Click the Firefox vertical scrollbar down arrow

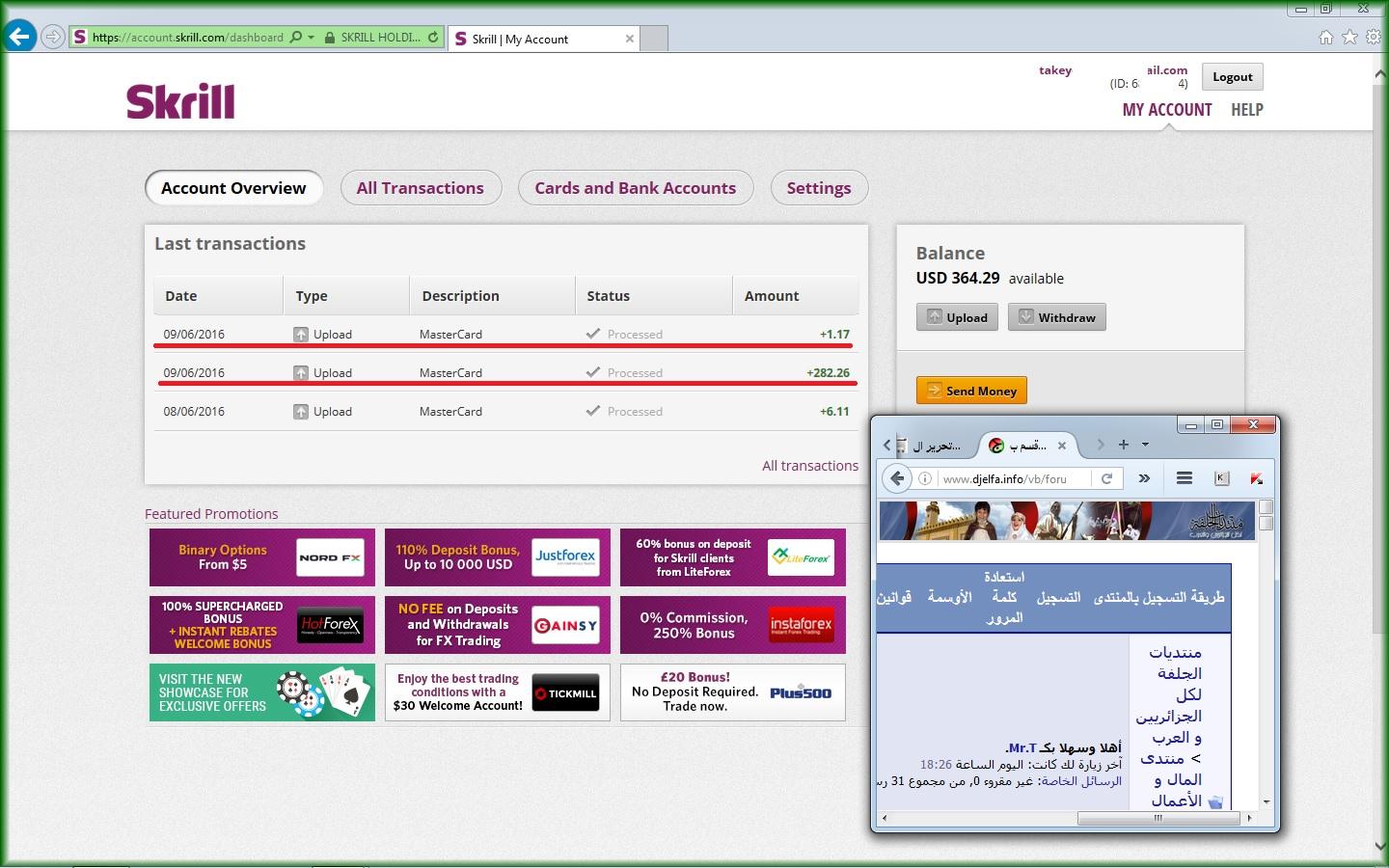point(1266,801)
